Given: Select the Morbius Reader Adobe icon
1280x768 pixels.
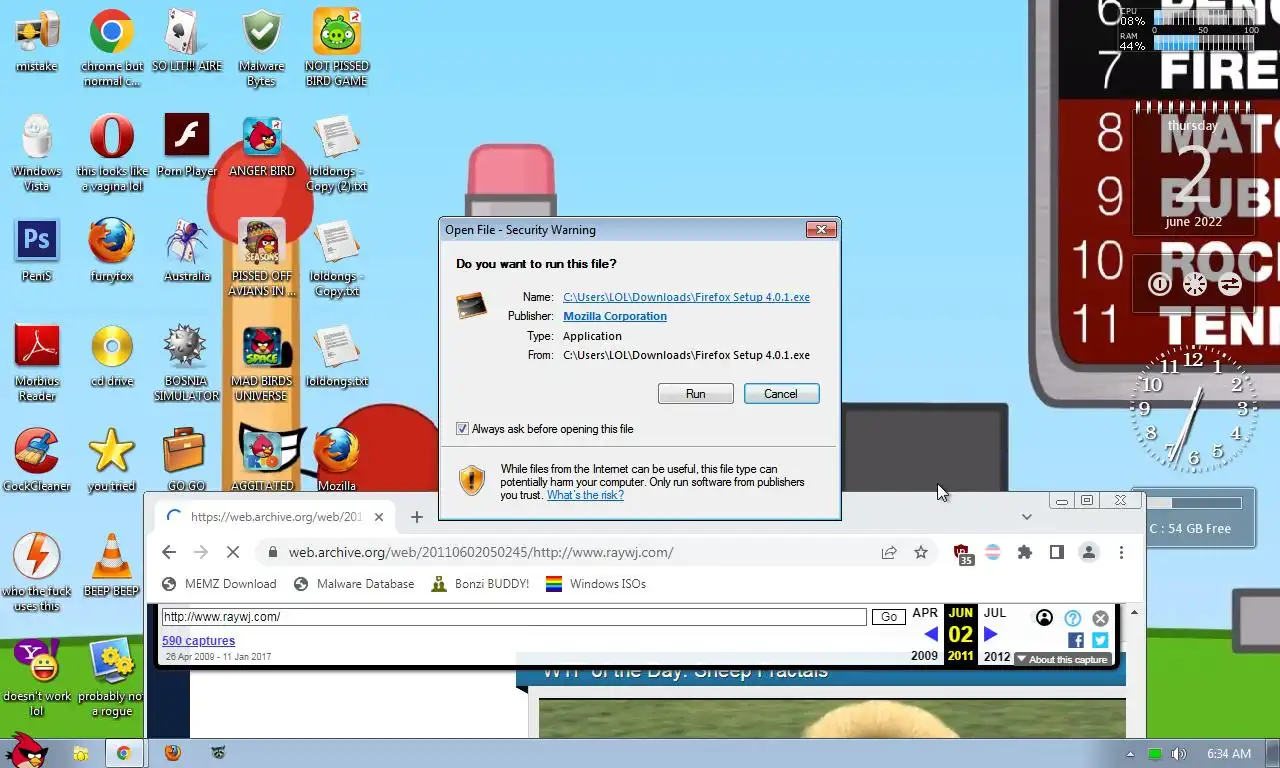Looking at the screenshot, I should click(x=37, y=363).
